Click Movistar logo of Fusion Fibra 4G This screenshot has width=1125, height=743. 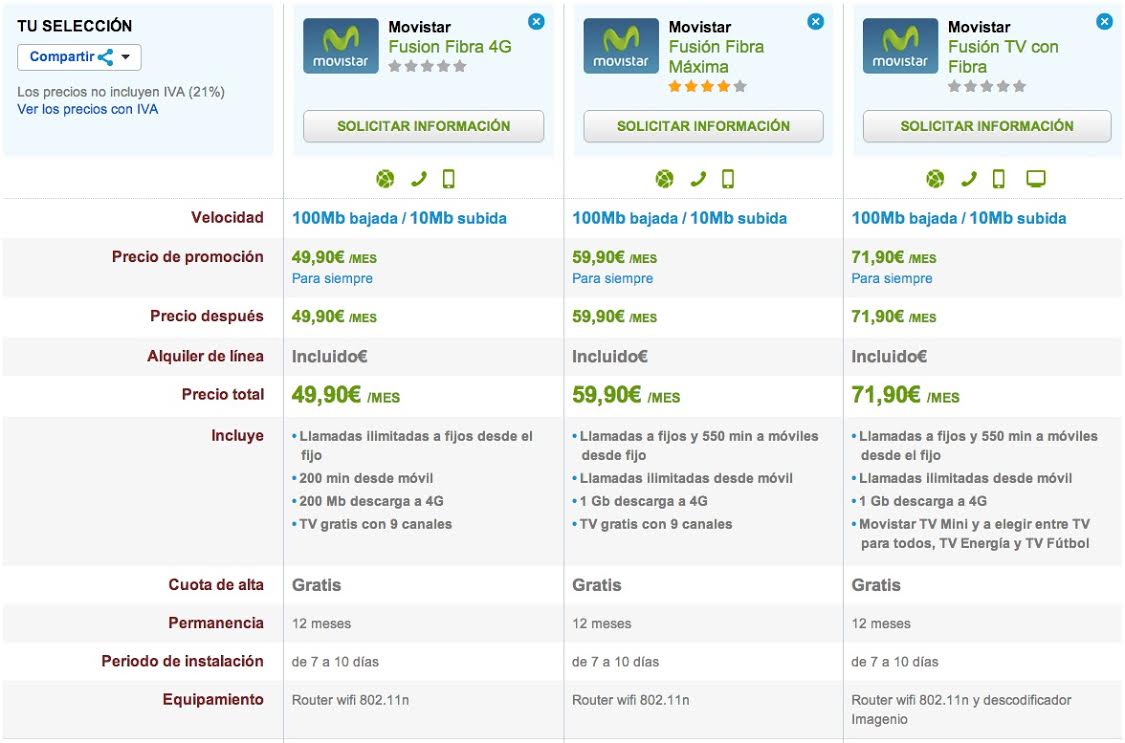tap(341, 46)
